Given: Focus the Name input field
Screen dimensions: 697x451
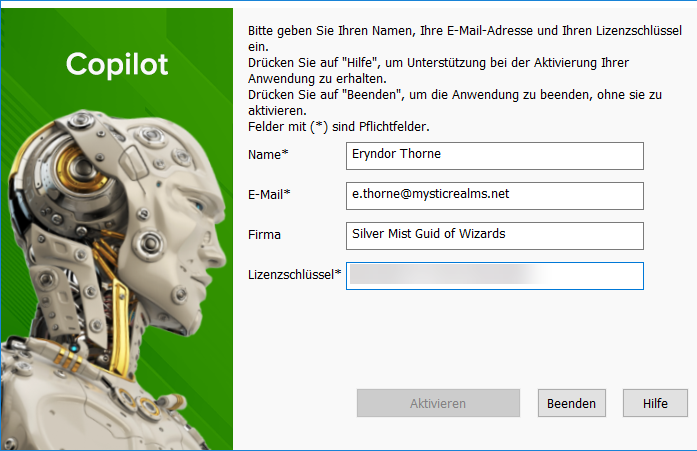Looking at the screenshot, I should (495, 156).
